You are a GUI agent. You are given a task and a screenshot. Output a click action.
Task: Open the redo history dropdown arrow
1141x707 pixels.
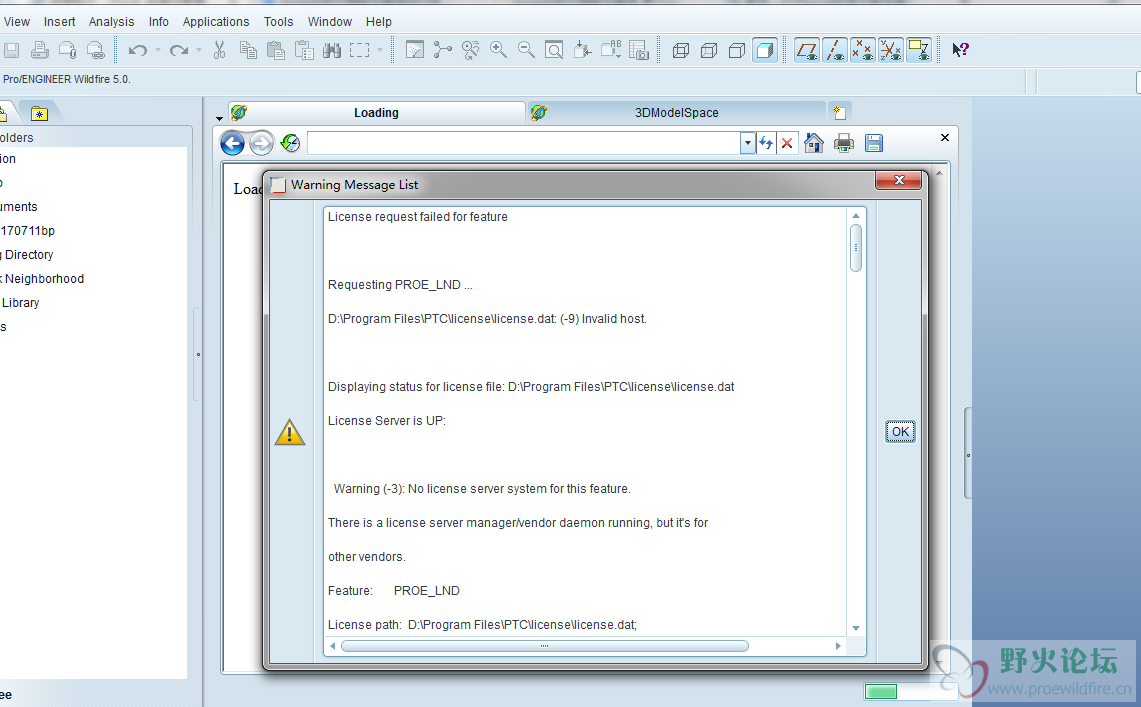(x=199, y=50)
